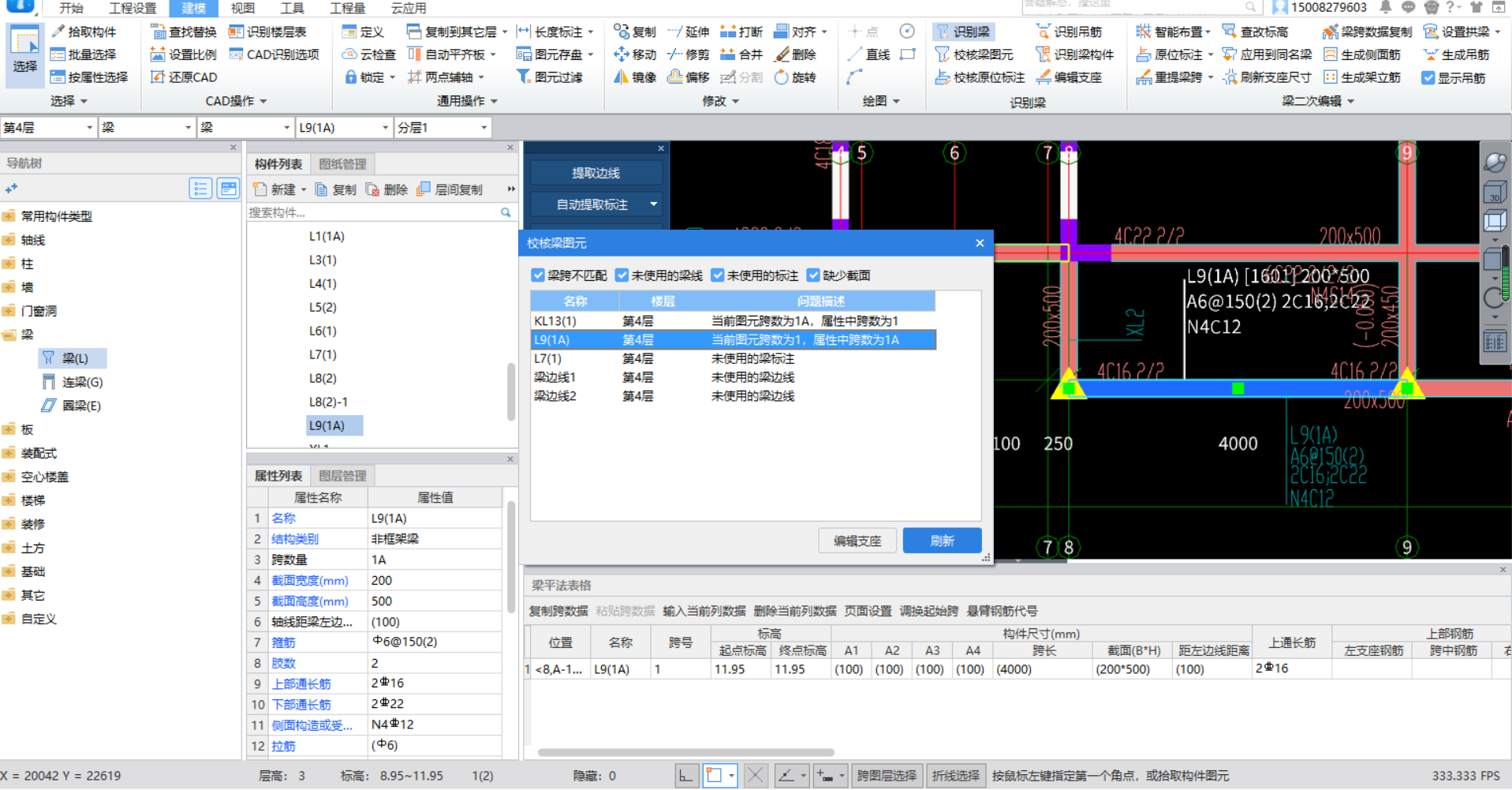Switch to the 视图 ribbon tab
The image size is (1512, 790).
click(x=243, y=8)
